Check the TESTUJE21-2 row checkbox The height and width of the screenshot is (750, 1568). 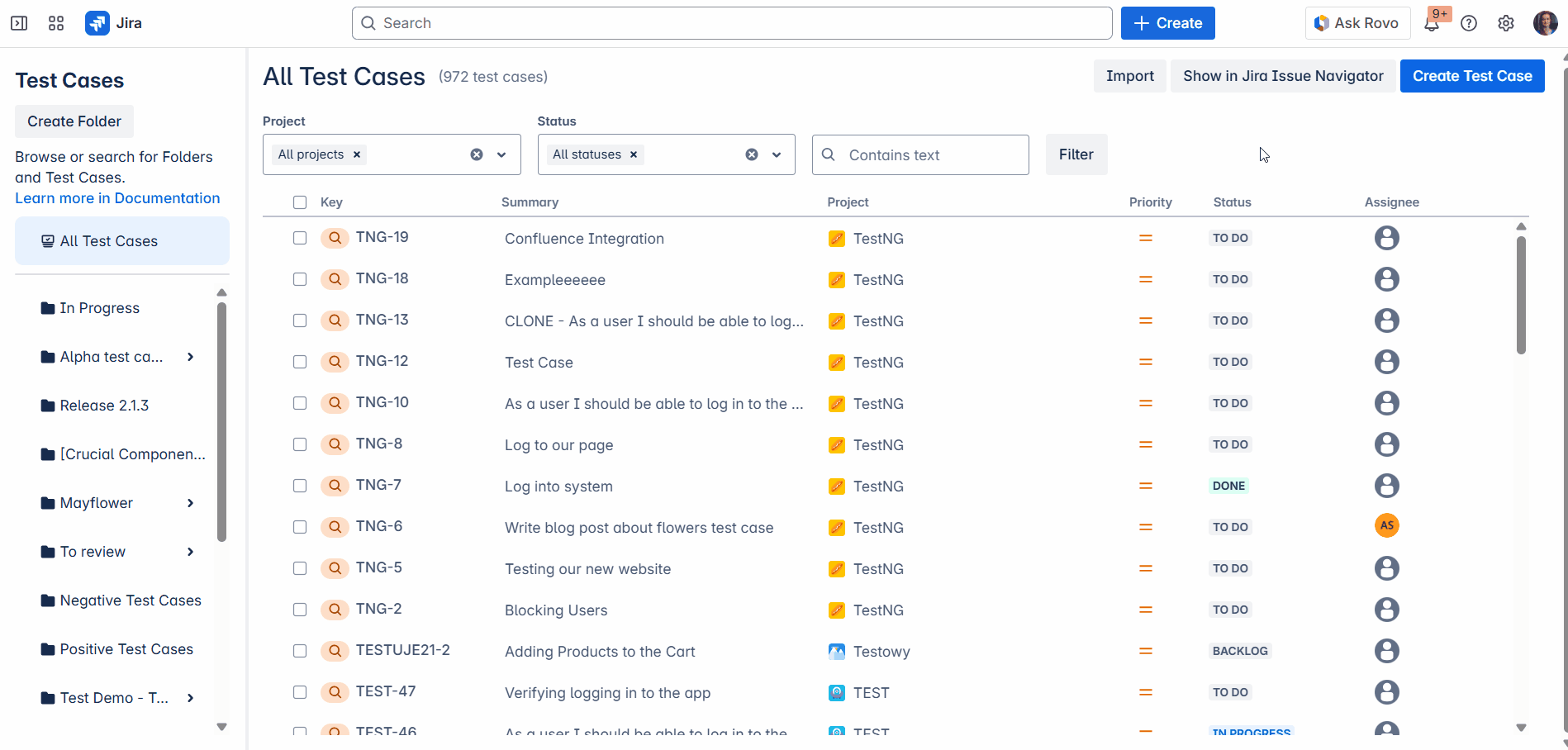[300, 651]
